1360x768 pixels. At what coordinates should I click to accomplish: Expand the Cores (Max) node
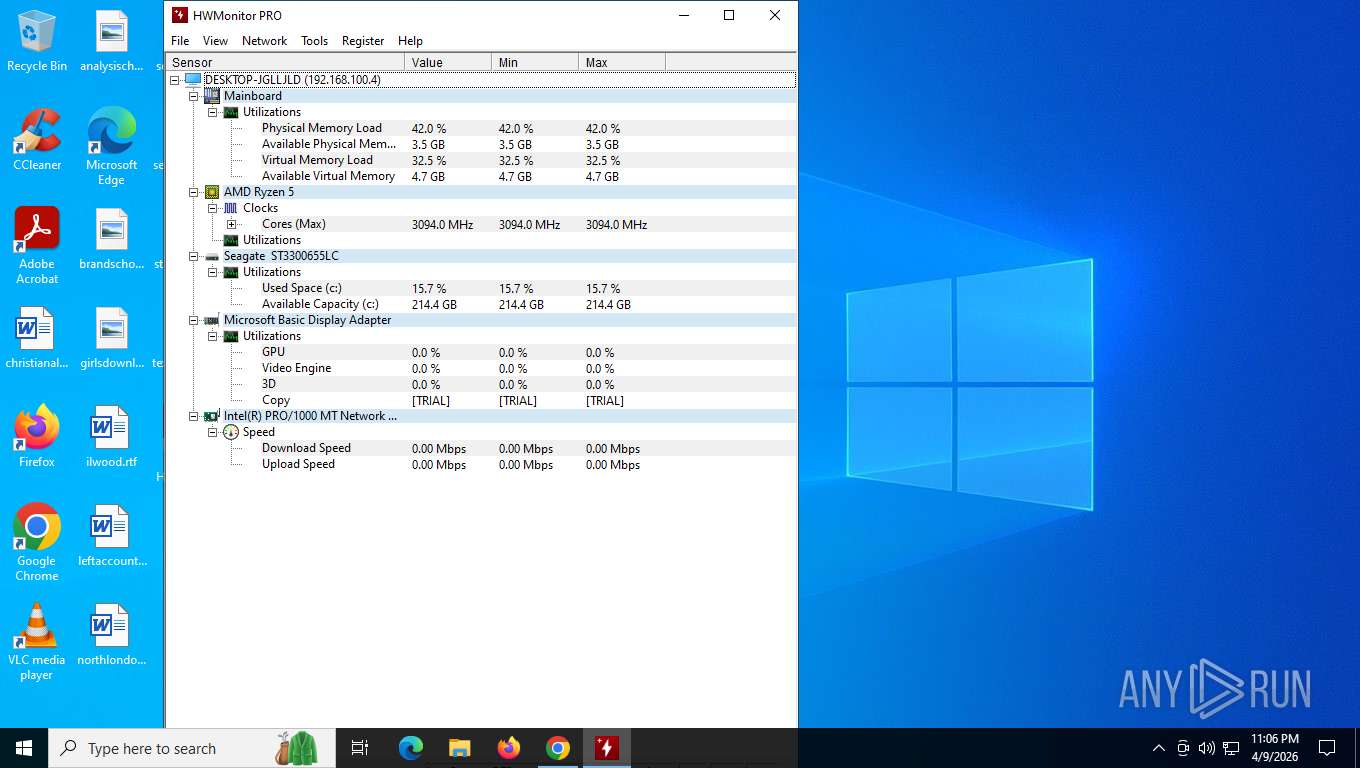point(232,224)
